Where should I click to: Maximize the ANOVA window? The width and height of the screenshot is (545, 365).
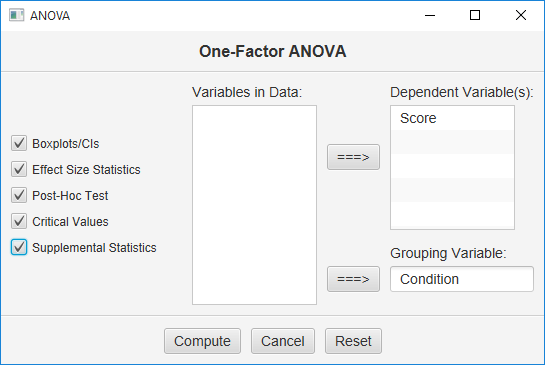point(475,15)
